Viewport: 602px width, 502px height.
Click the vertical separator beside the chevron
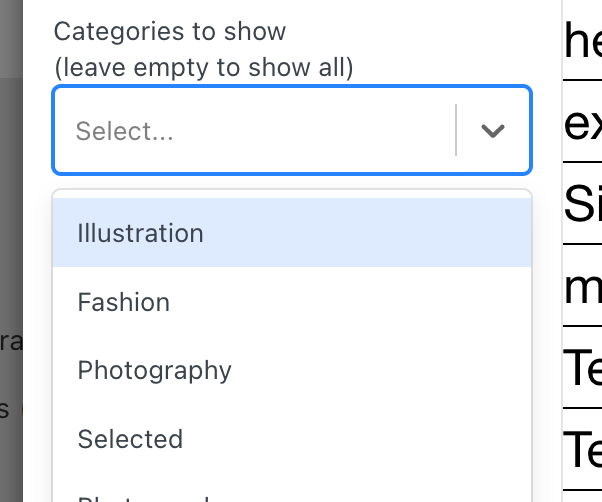pyautogui.click(x=456, y=131)
